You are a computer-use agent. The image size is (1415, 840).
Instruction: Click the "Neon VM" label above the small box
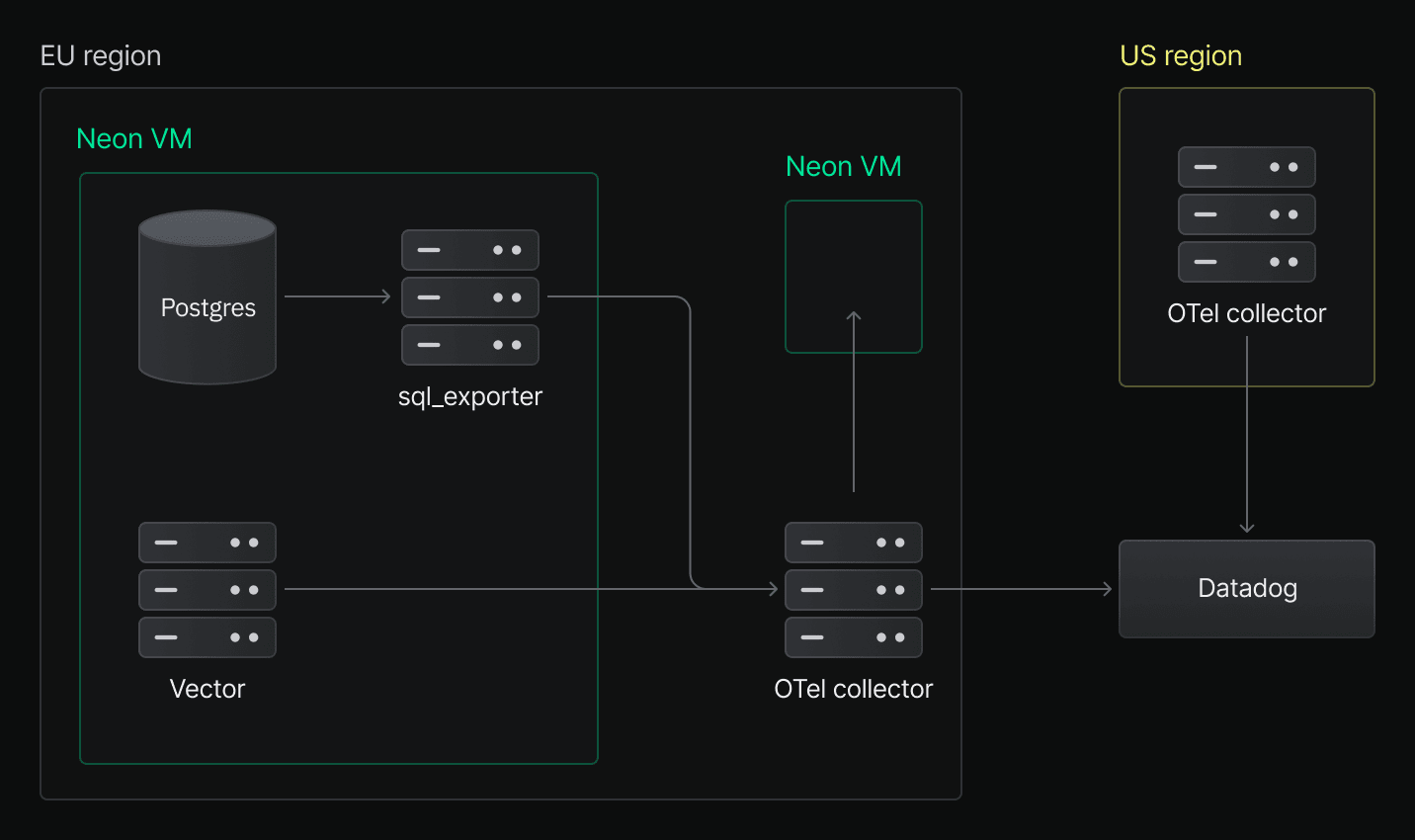click(x=844, y=167)
